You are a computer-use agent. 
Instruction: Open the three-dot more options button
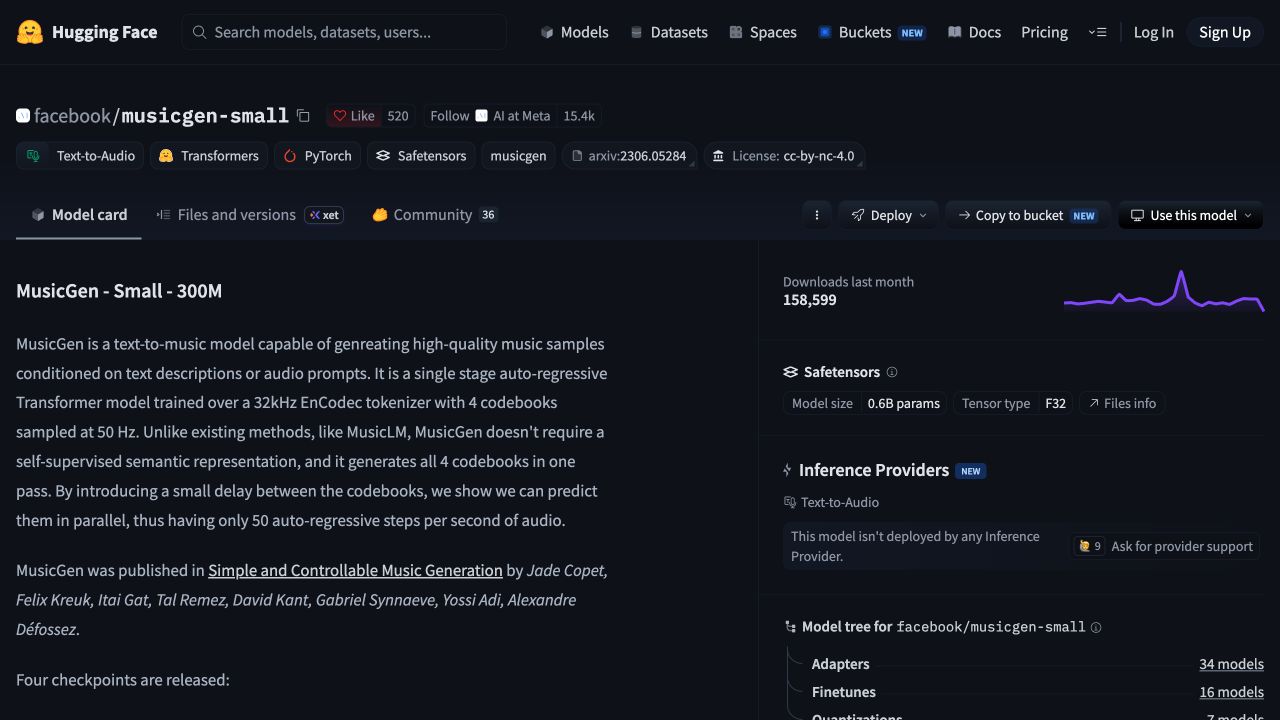point(817,215)
